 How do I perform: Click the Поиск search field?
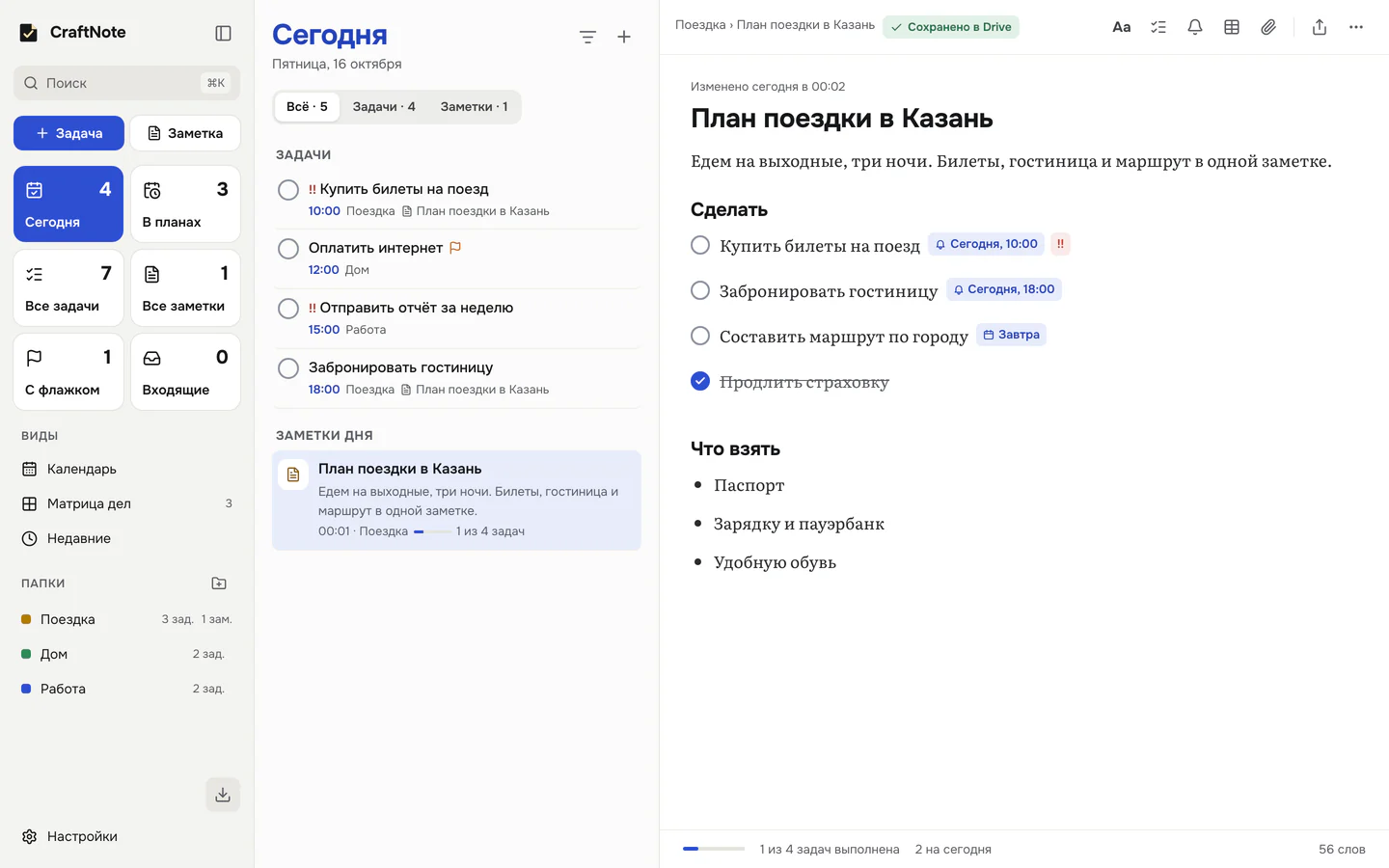pyautogui.click(x=126, y=83)
